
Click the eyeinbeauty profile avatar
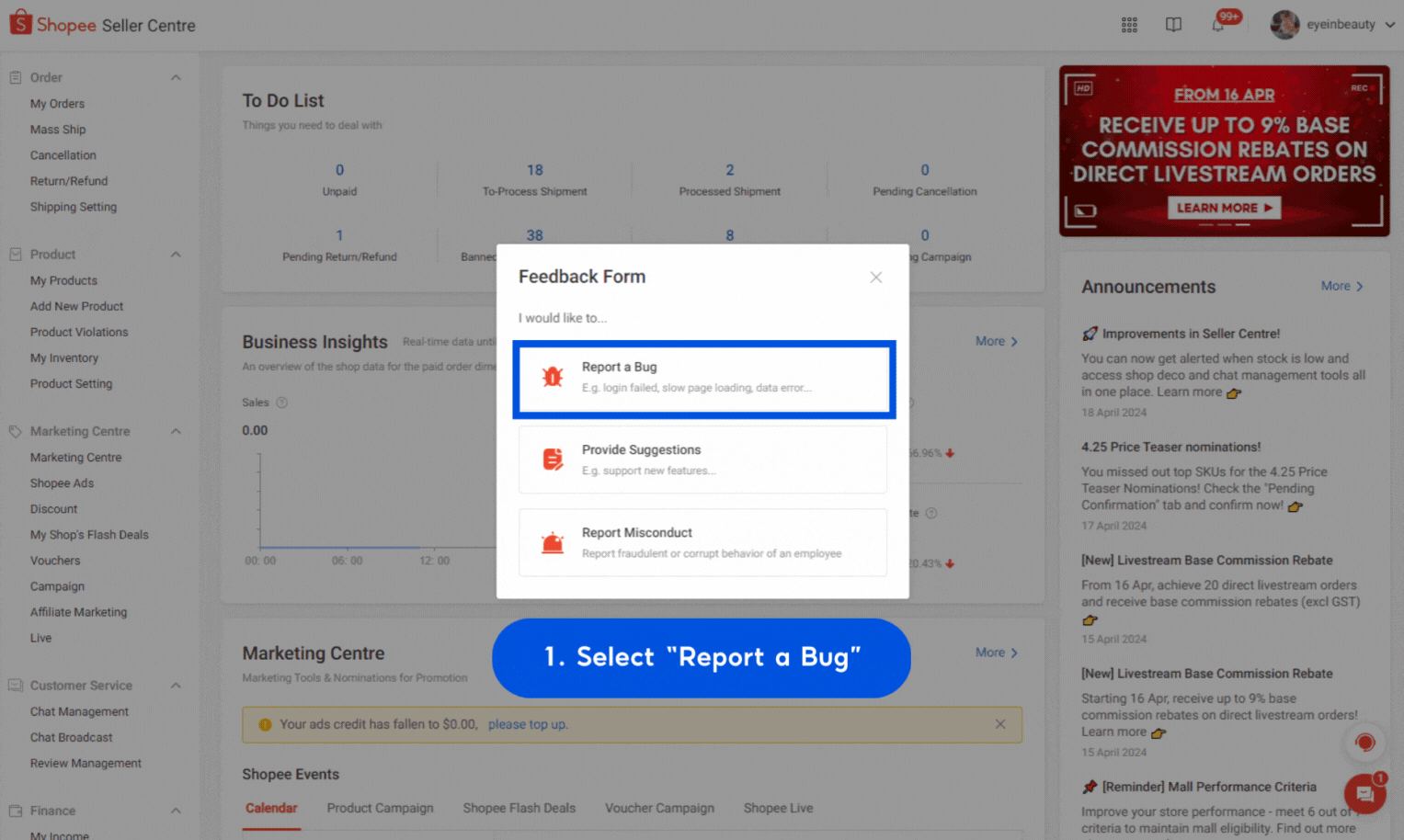(1284, 24)
